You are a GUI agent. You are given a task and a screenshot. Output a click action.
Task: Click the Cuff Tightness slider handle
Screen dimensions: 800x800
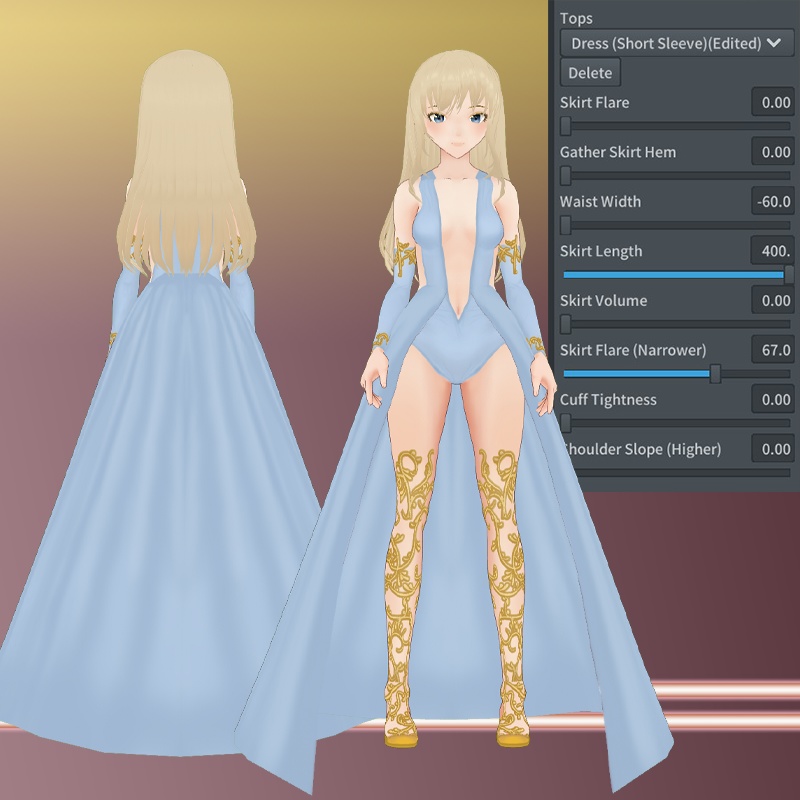[x=565, y=423]
